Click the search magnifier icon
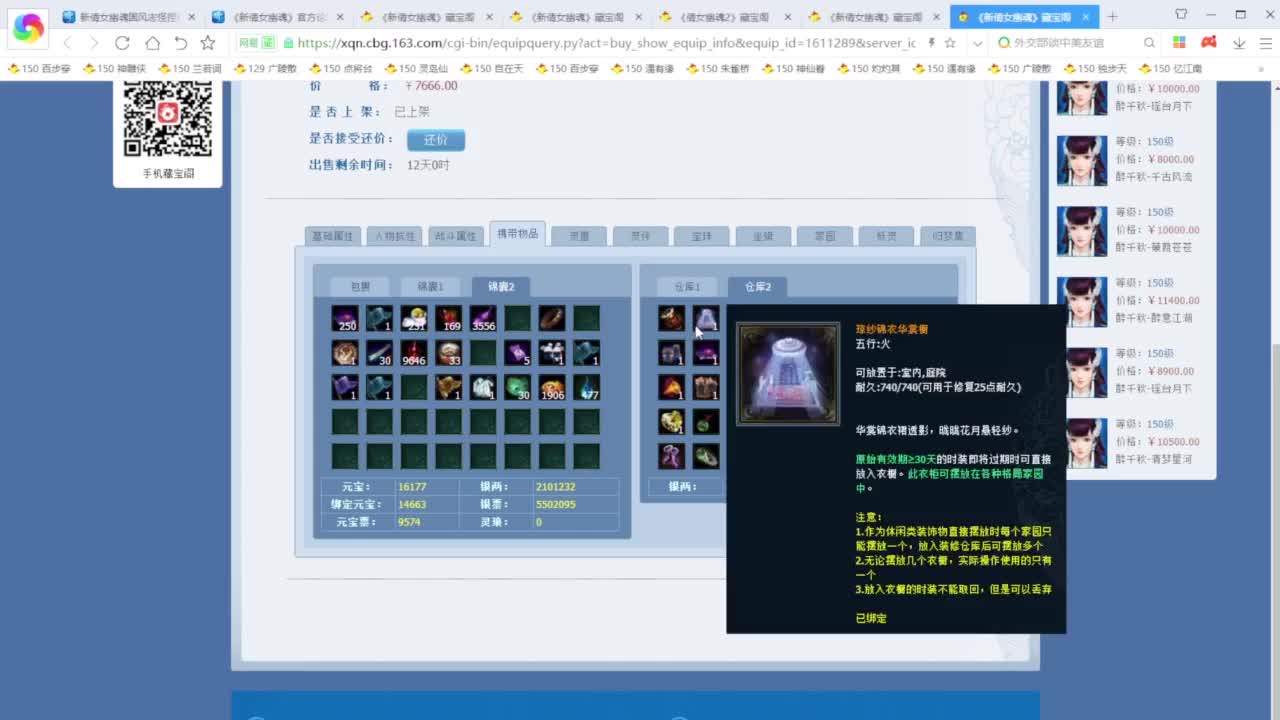 1149,43
